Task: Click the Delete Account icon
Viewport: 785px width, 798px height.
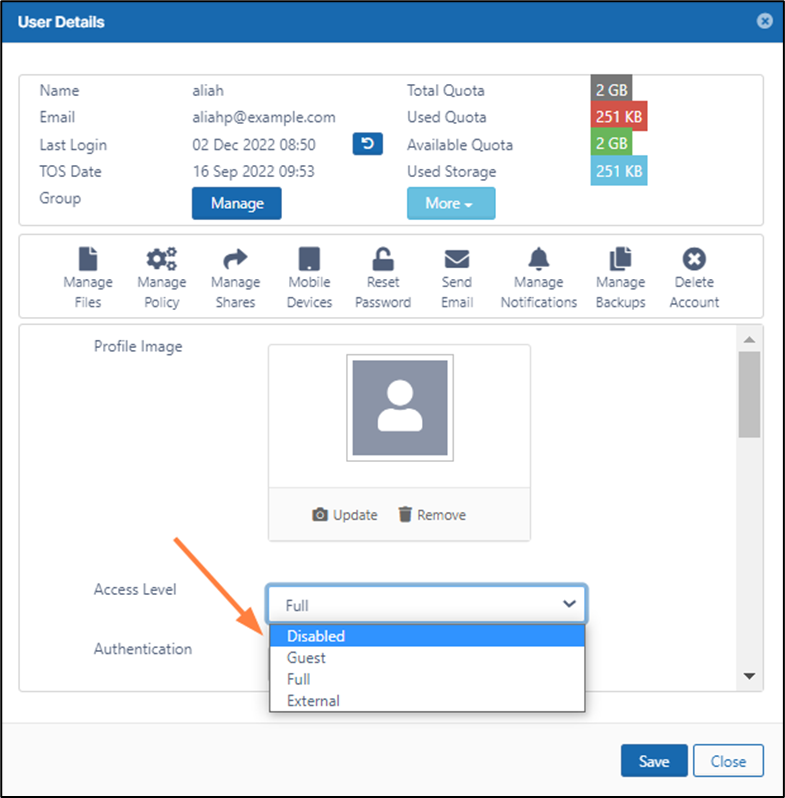Action: tap(694, 259)
